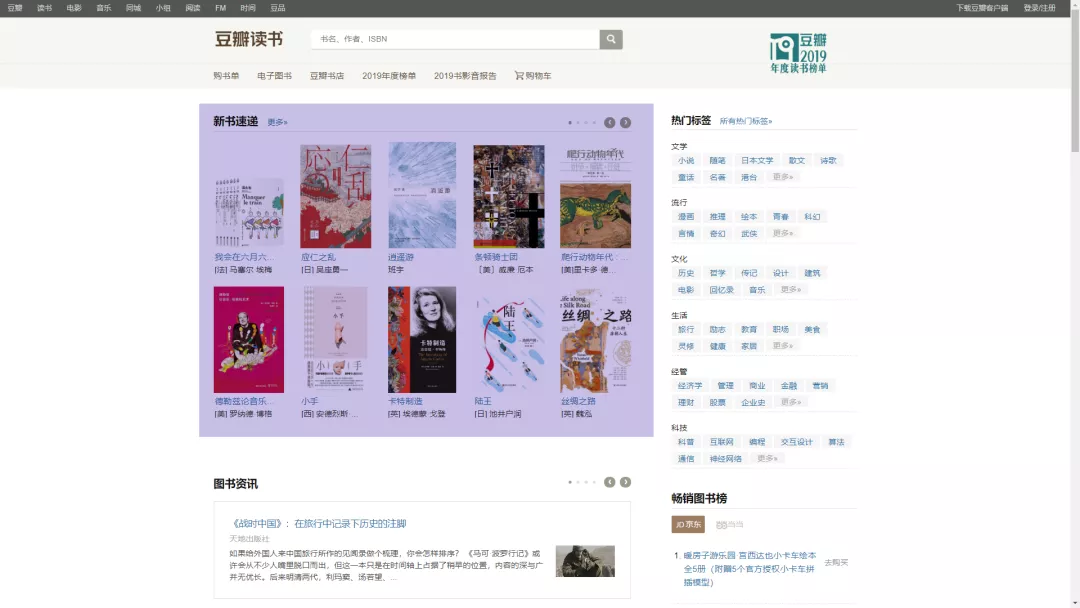Click the 我会在六月六… title link
This screenshot has width=1080, height=608.
pos(244,258)
